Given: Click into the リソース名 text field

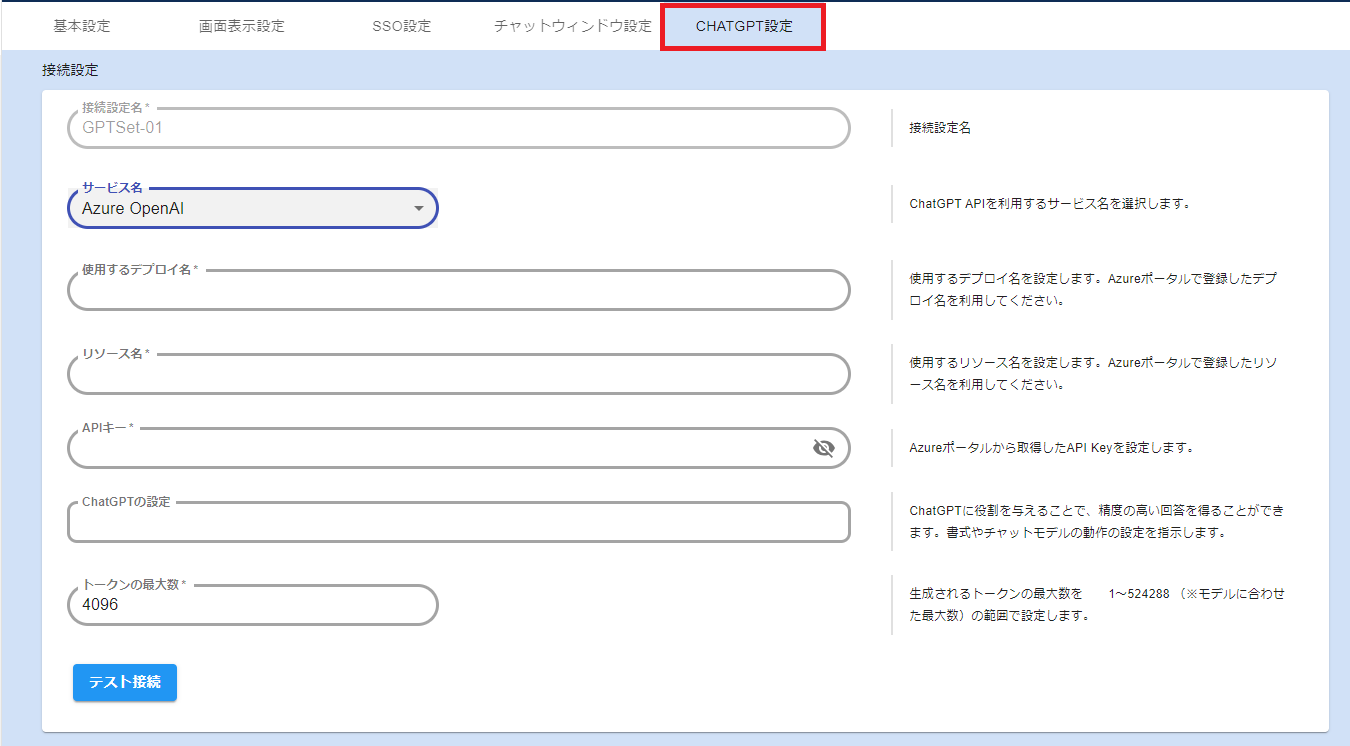Looking at the screenshot, I should tap(458, 375).
